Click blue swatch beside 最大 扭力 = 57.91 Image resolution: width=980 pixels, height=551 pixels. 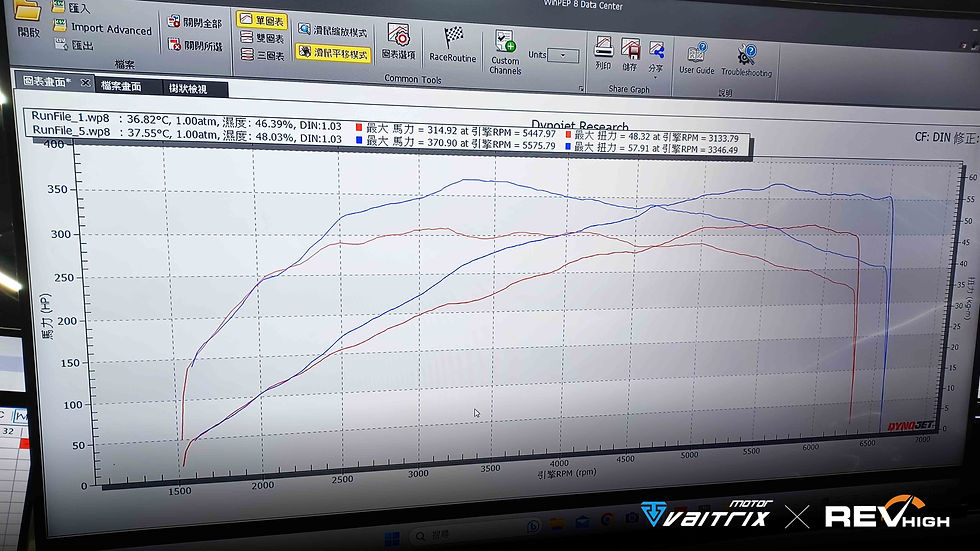(x=568, y=147)
